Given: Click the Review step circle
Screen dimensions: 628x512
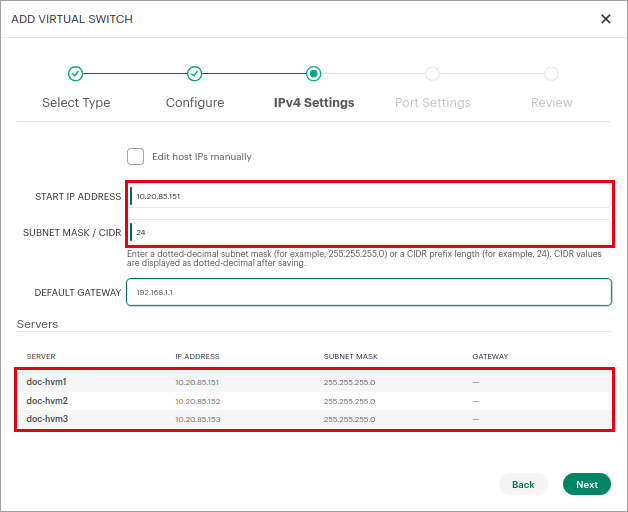Looking at the screenshot, I should coord(551,74).
